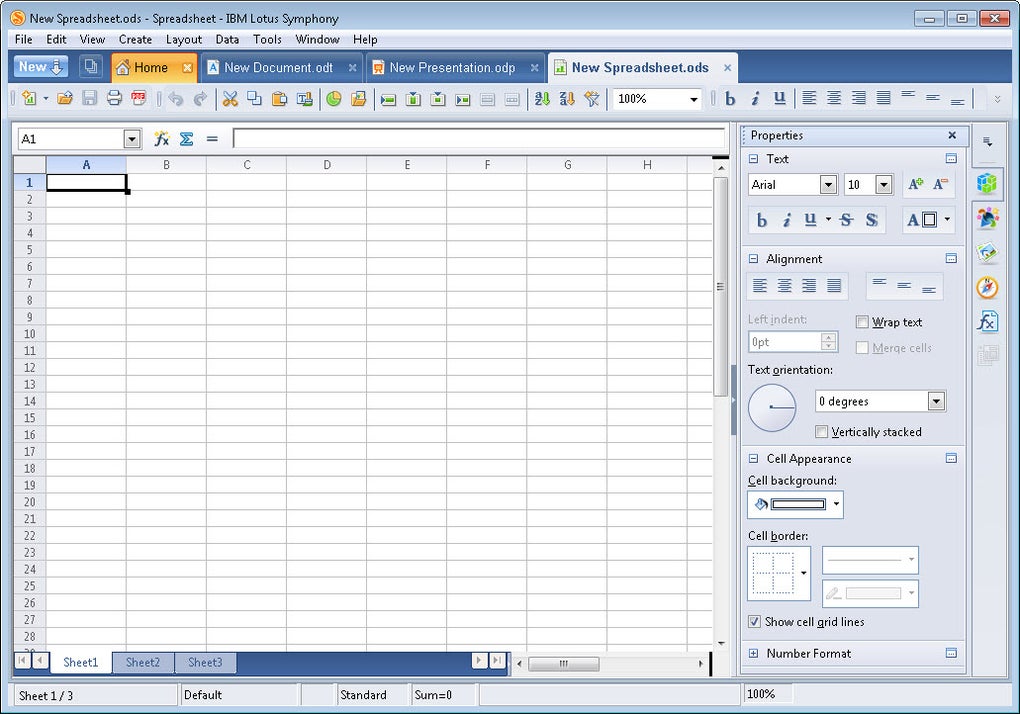
Task: Switch to the New Presentation.odp tab
Action: (x=453, y=68)
